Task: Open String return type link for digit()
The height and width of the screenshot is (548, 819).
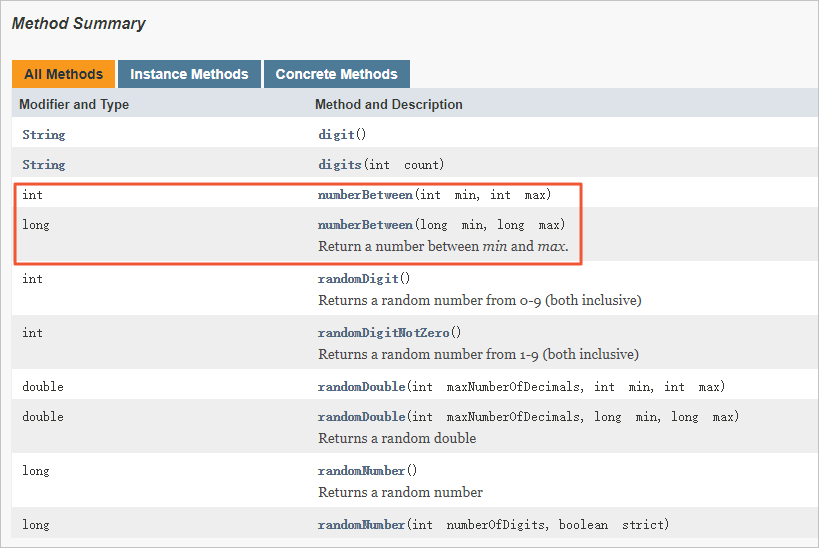Action: (44, 134)
